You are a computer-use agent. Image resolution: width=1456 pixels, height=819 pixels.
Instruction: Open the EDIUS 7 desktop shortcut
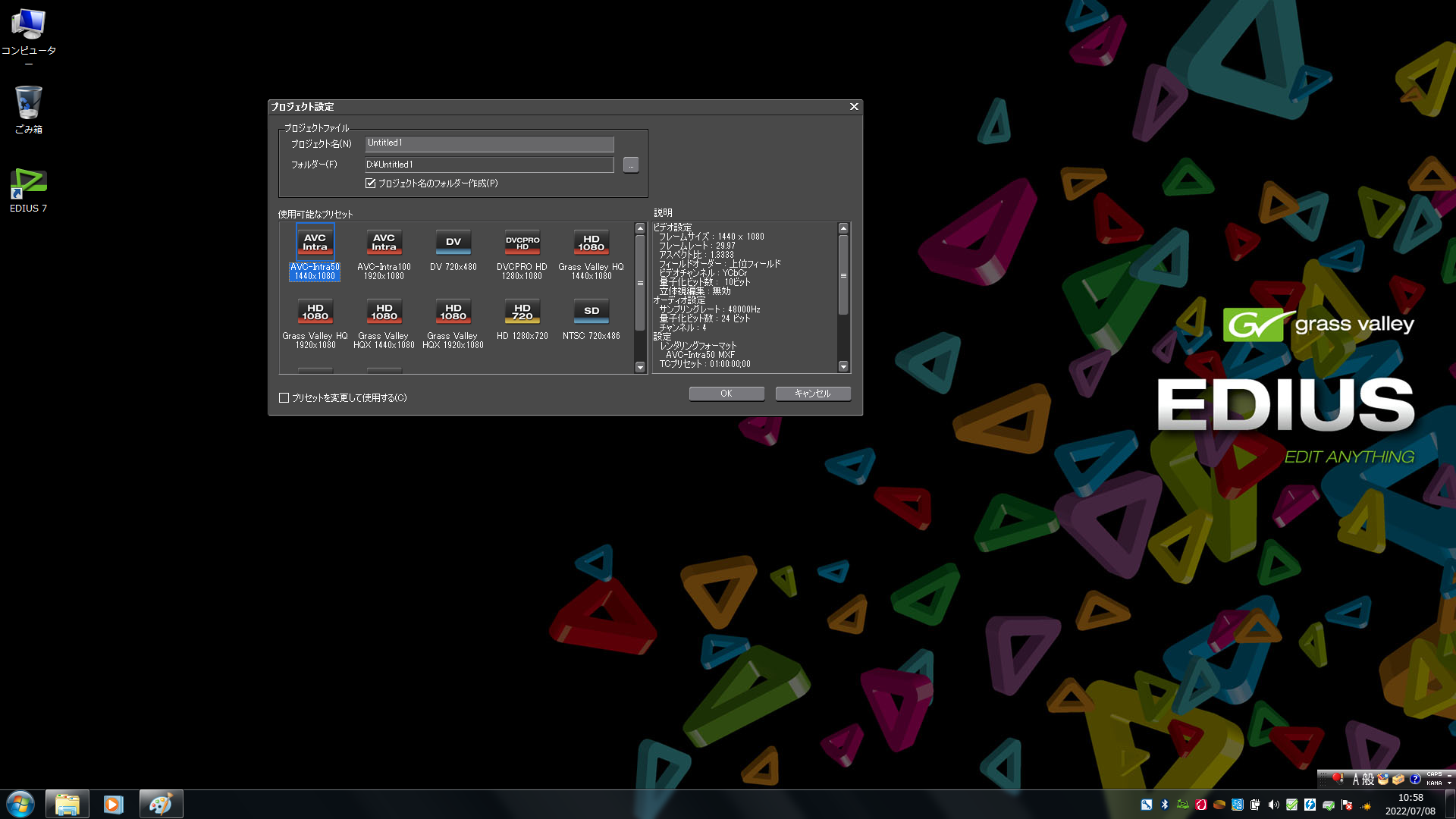click(29, 190)
